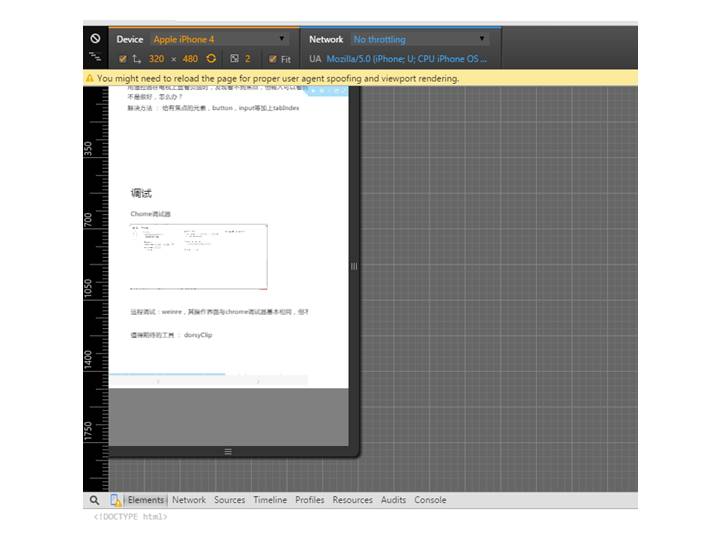Click the height field showing 480
Image resolution: width=720 pixels, height=540 pixels.
point(190,59)
